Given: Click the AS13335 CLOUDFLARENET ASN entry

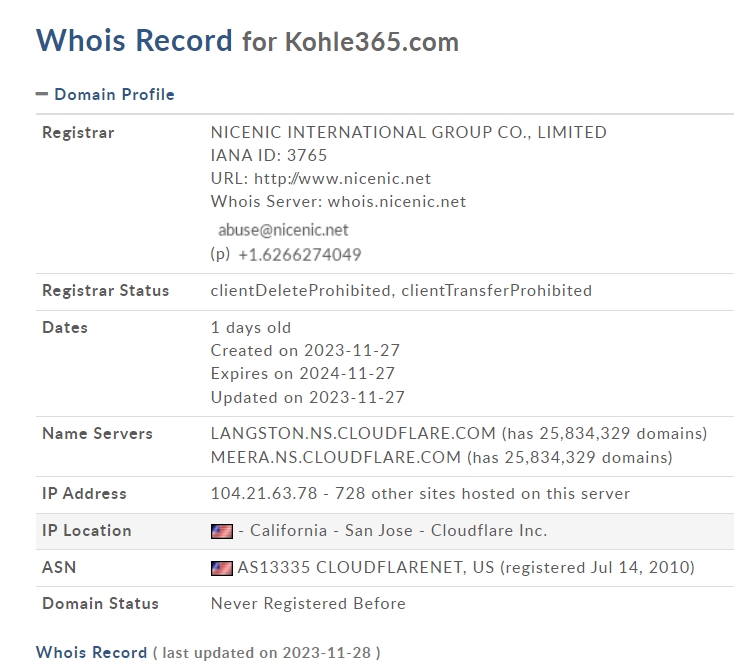Looking at the screenshot, I should pos(366,567).
